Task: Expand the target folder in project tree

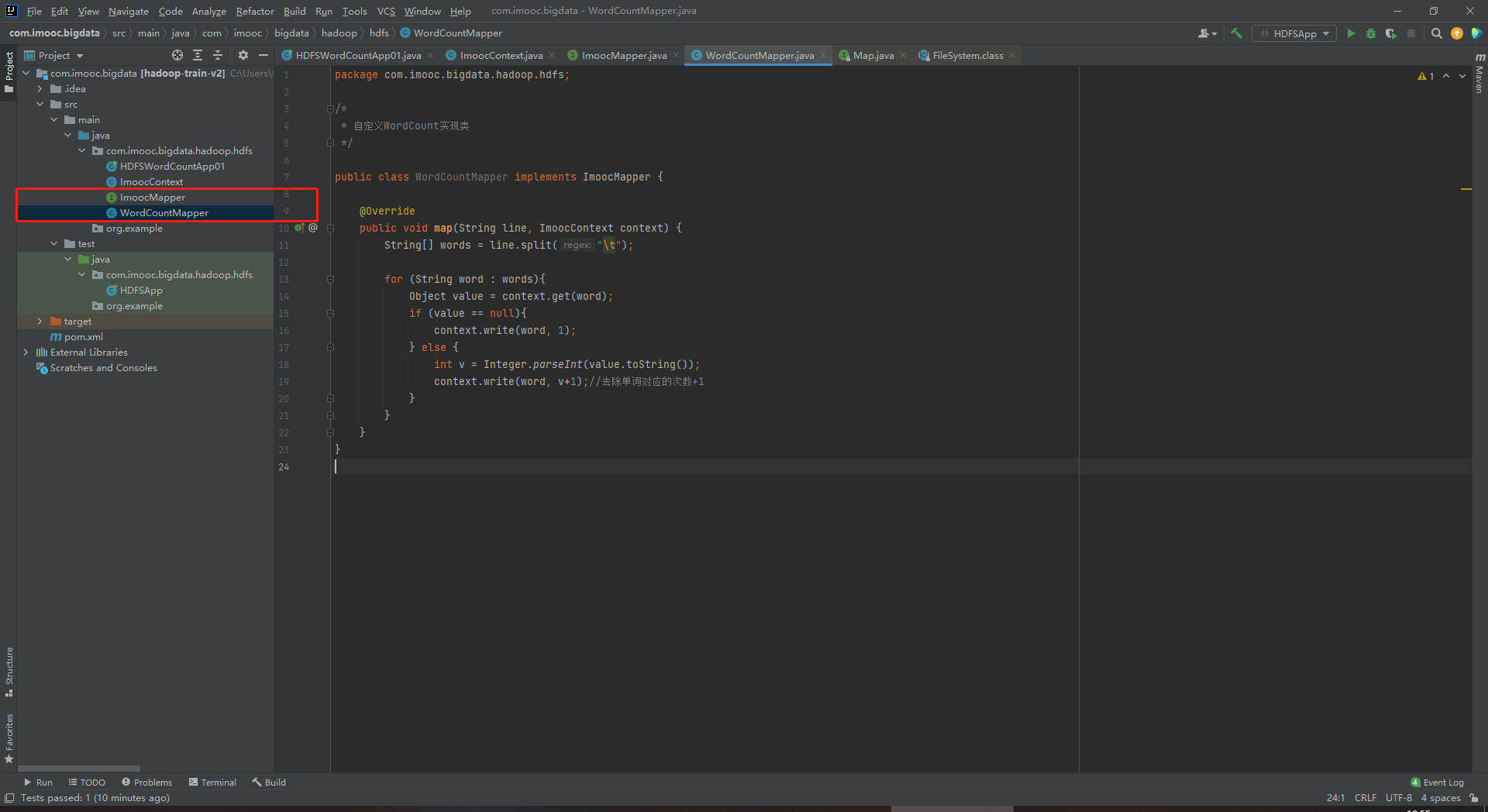Action: click(x=40, y=322)
